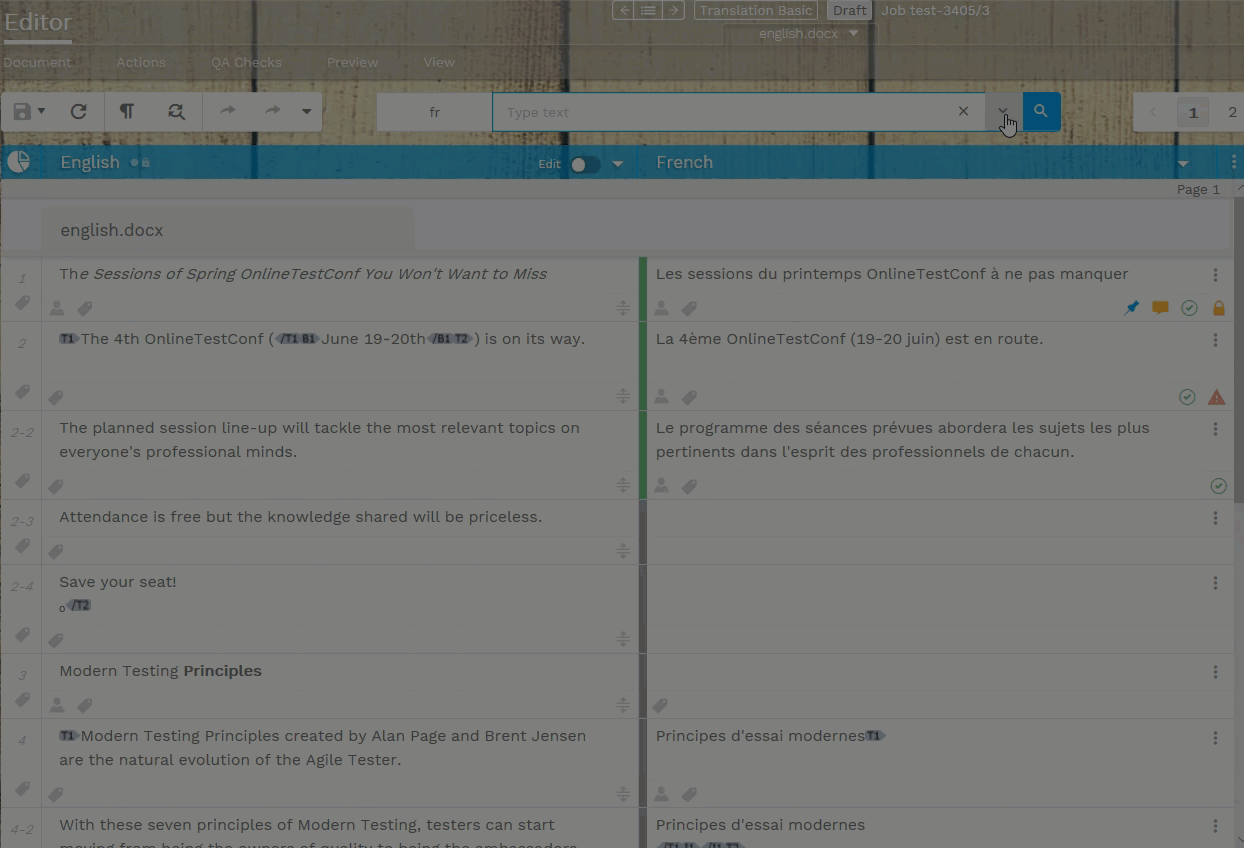
Task: Click the pilcrow show-formatting icon
Action: [x=127, y=112]
